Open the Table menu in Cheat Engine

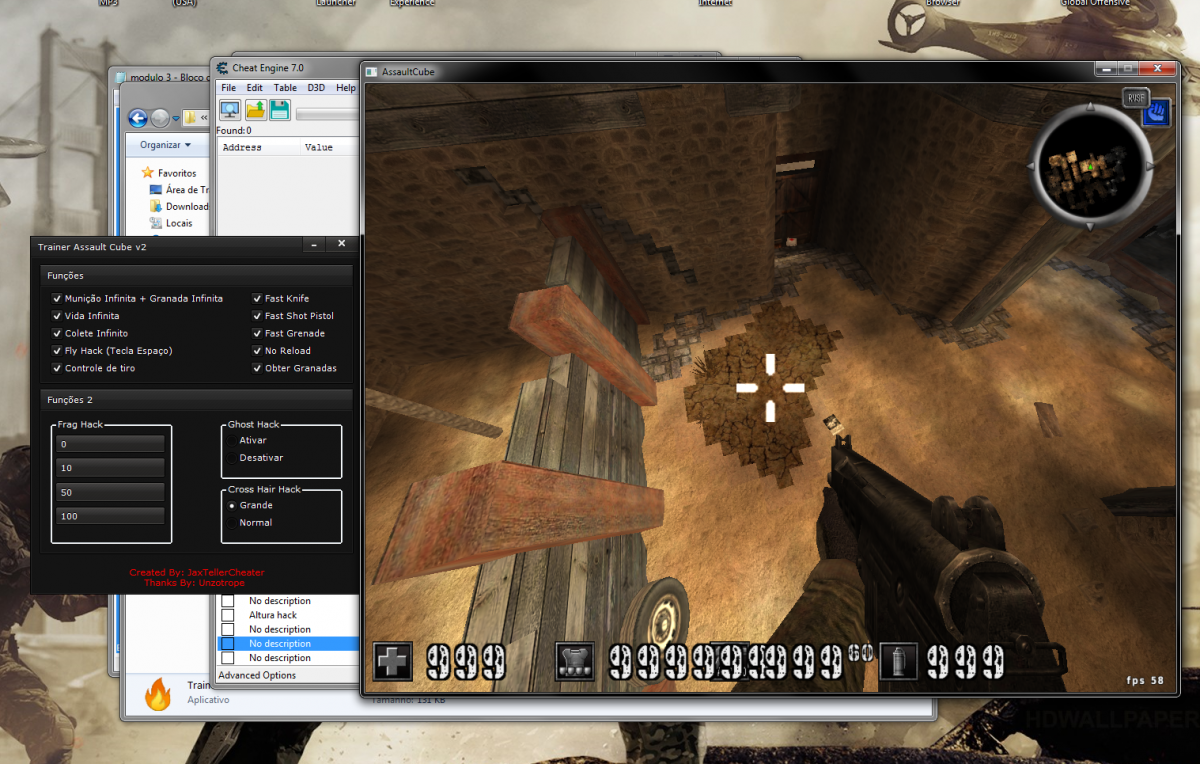[x=285, y=88]
